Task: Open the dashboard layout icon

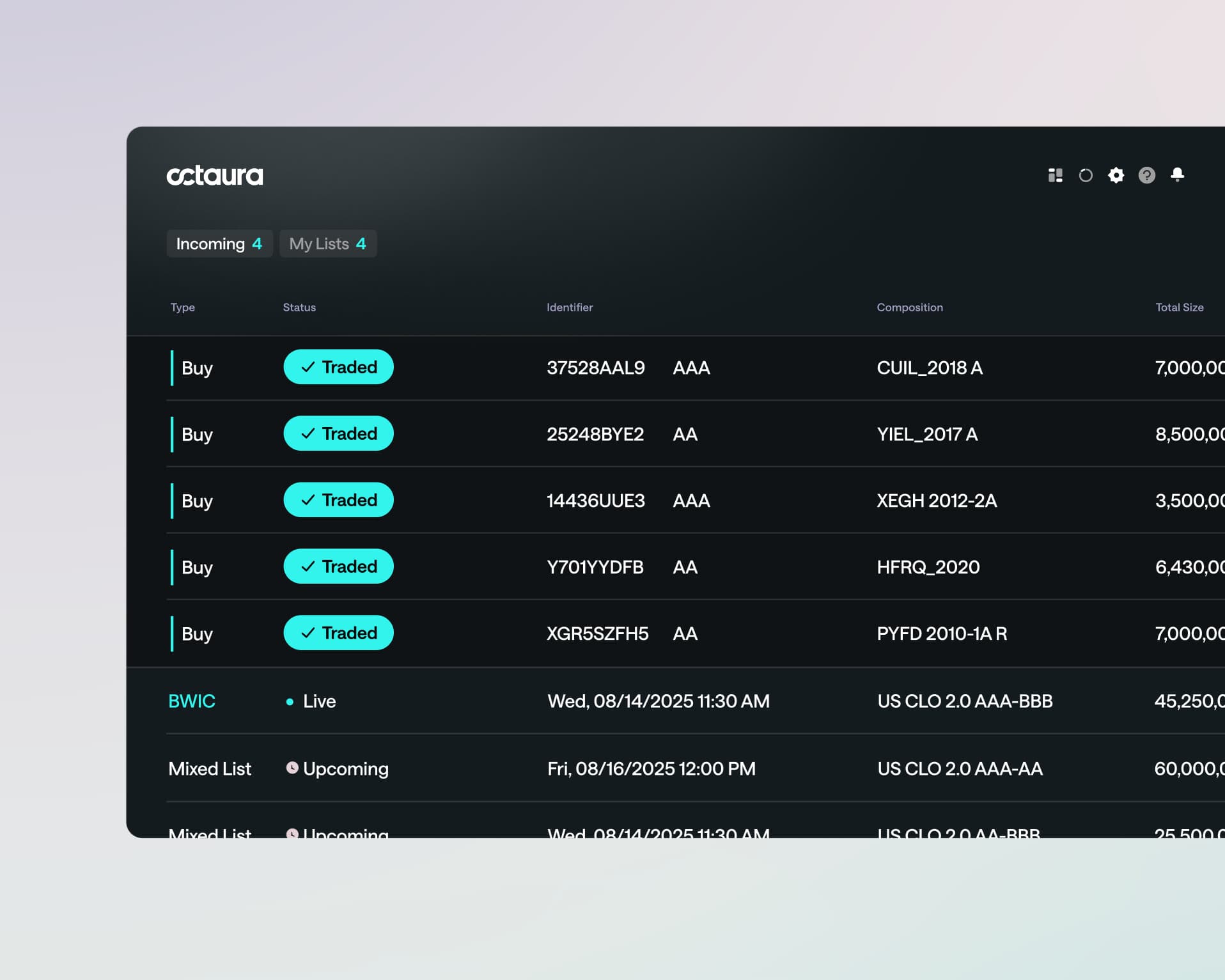Action: pyautogui.click(x=1055, y=175)
